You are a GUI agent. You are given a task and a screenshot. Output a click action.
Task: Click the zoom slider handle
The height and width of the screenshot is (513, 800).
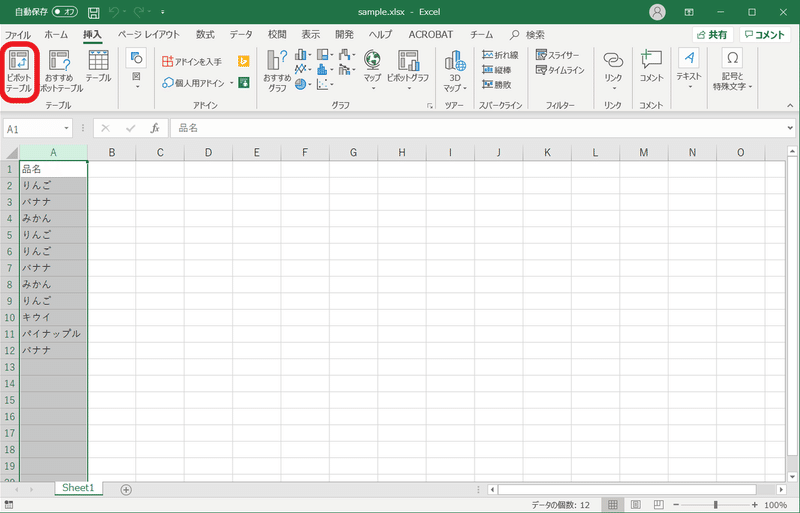[x=716, y=505]
